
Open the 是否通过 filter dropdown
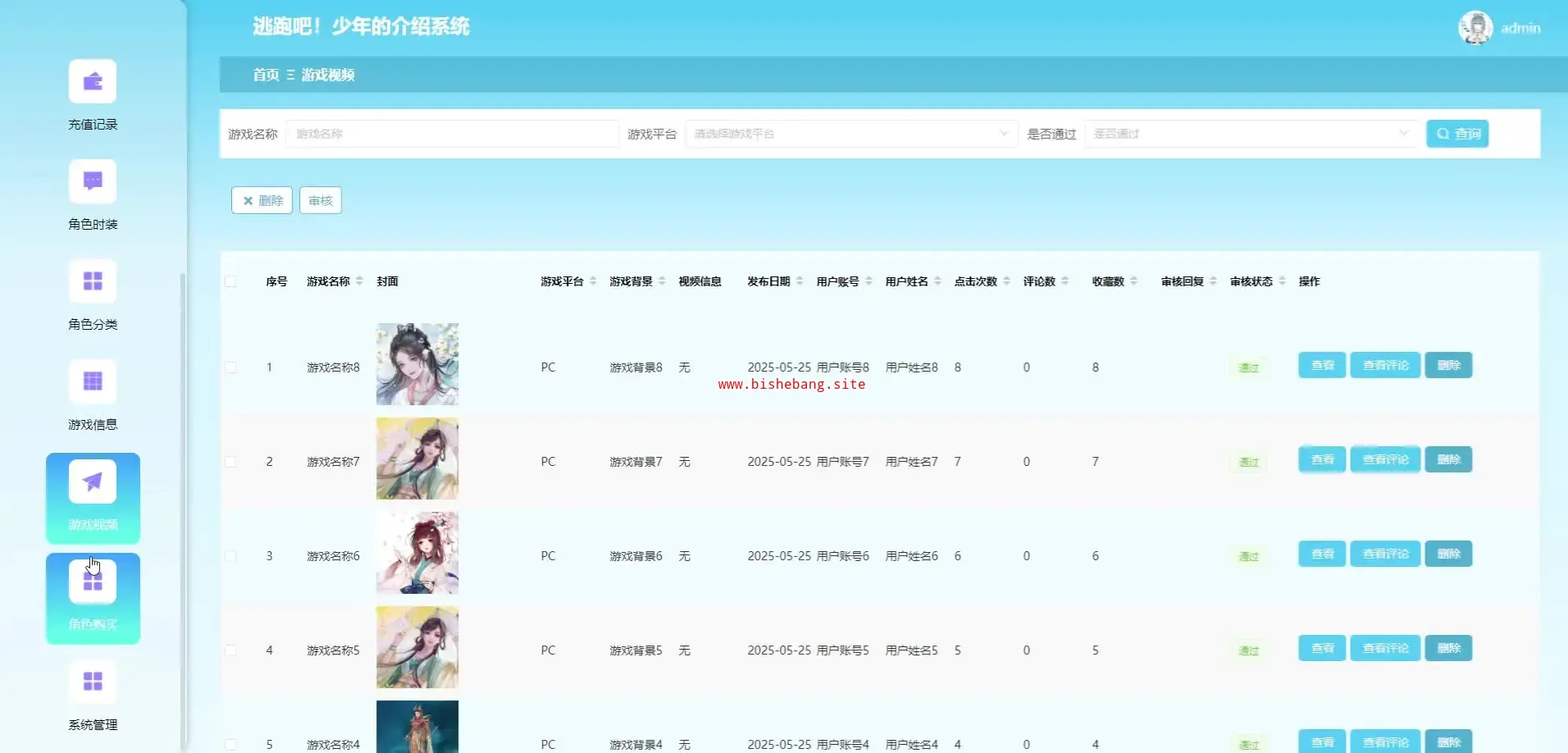click(x=1251, y=134)
